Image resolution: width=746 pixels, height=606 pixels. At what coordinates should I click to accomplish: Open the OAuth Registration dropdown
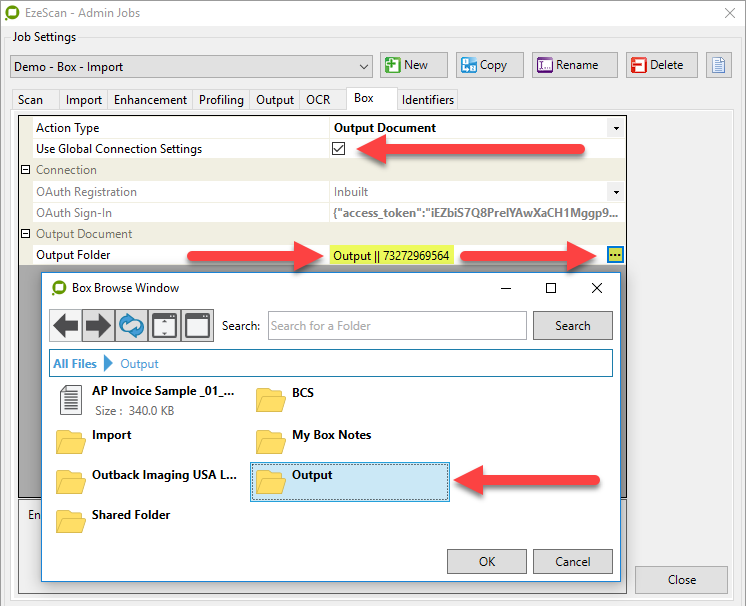pyautogui.click(x=615, y=192)
